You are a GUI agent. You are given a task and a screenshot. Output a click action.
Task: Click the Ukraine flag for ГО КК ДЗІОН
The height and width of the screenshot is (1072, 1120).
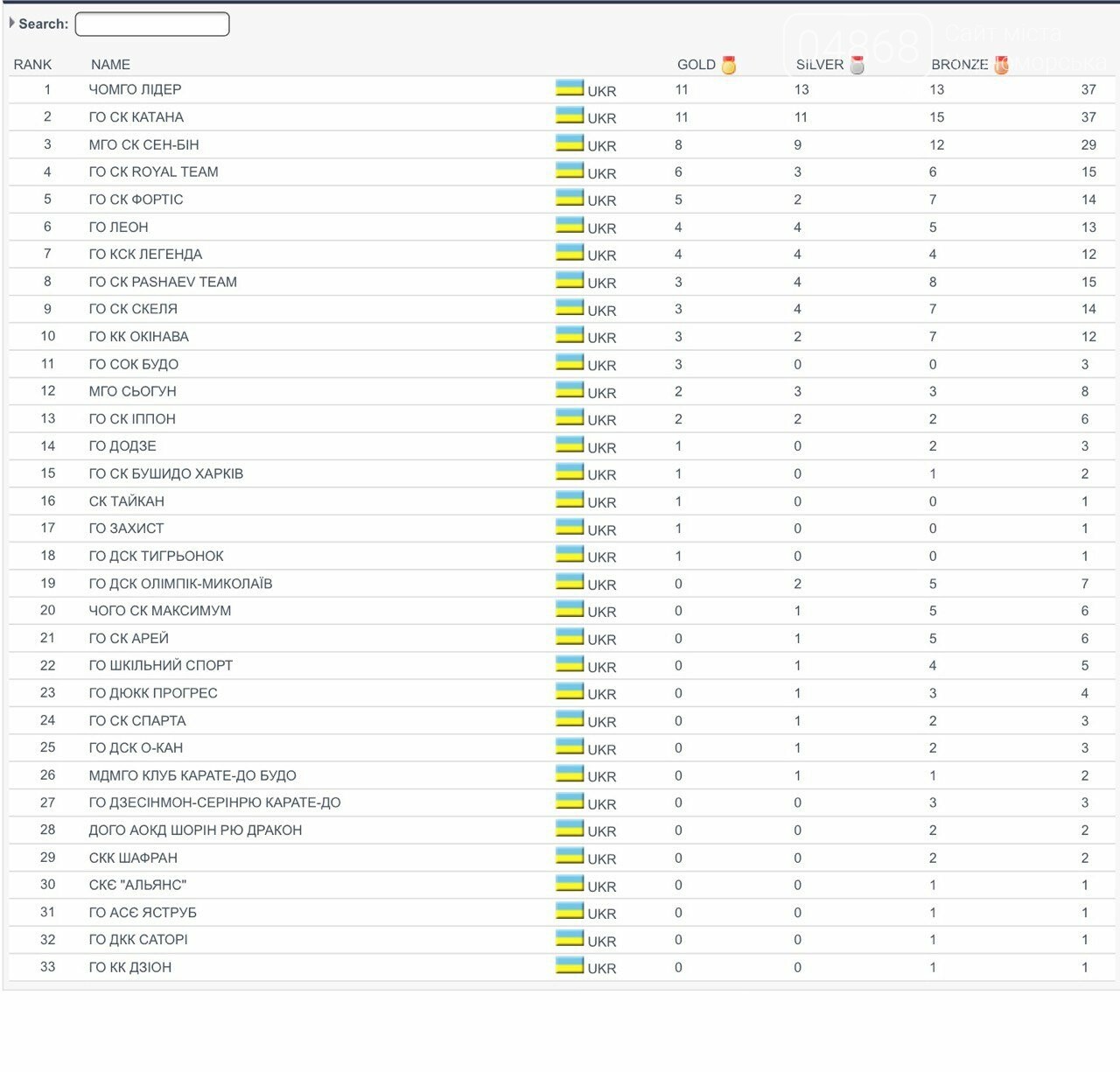click(x=570, y=965)
